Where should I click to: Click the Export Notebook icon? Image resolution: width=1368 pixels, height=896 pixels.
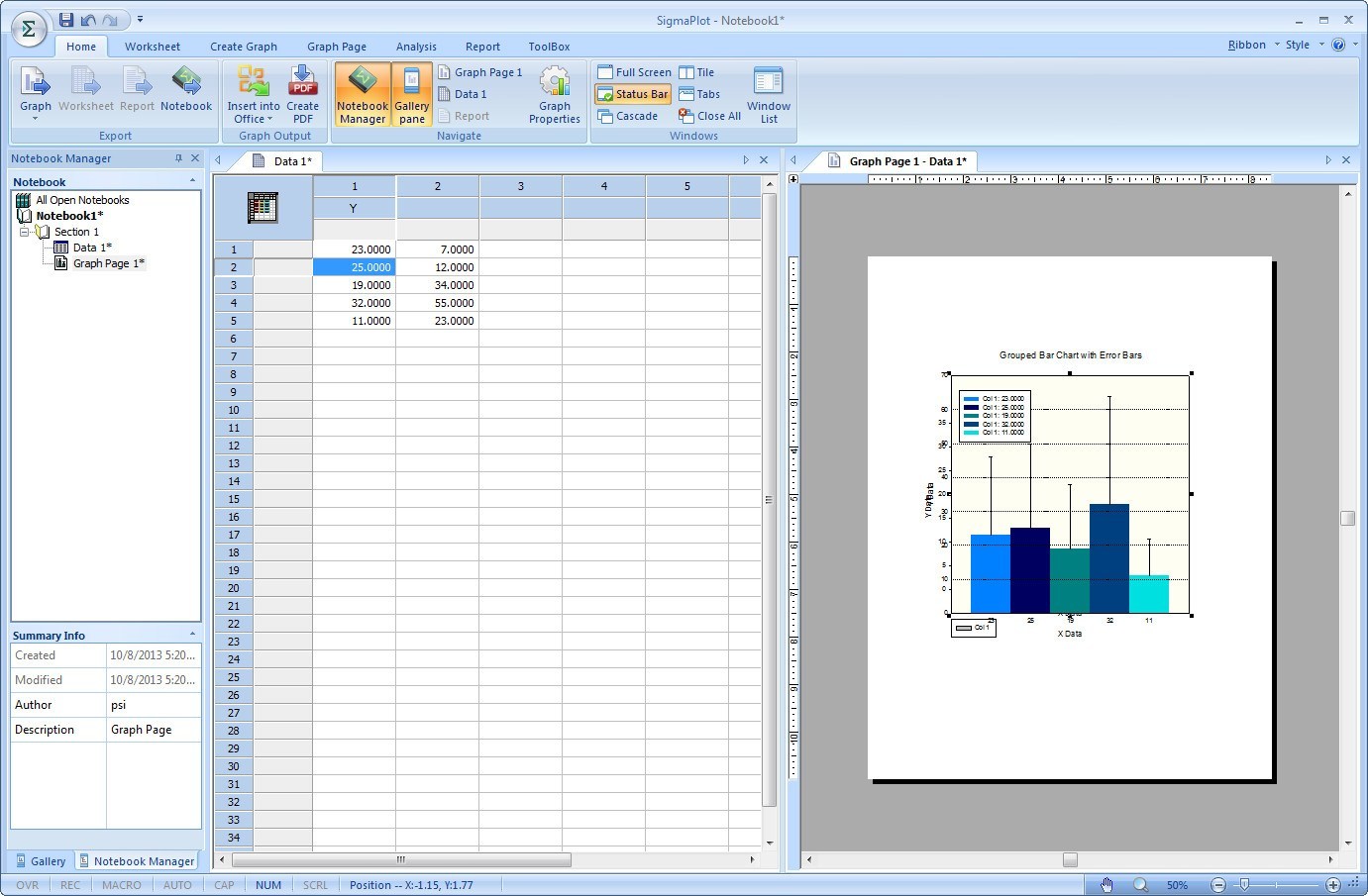tap(186, 90)
